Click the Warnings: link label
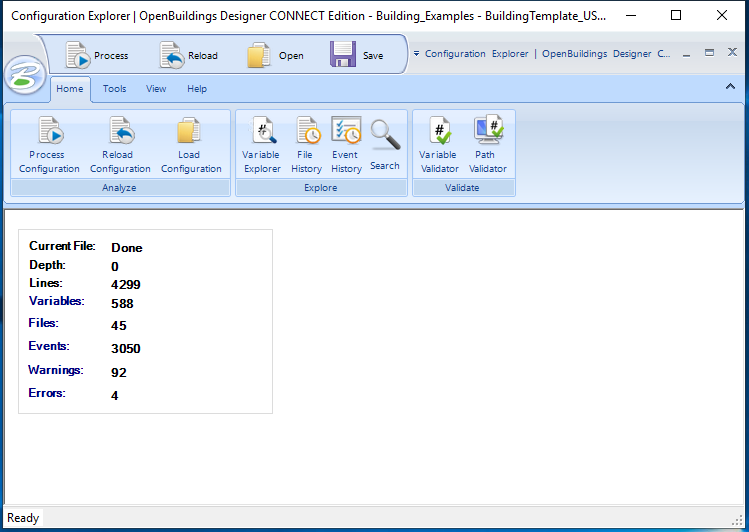 click(56, 370)
